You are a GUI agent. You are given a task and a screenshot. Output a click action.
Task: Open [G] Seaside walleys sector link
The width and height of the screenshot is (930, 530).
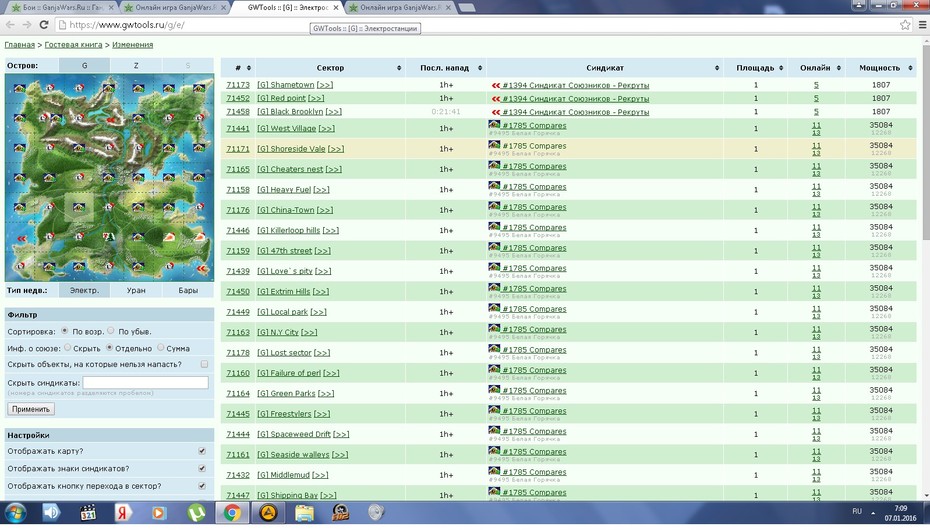point(293,455)
